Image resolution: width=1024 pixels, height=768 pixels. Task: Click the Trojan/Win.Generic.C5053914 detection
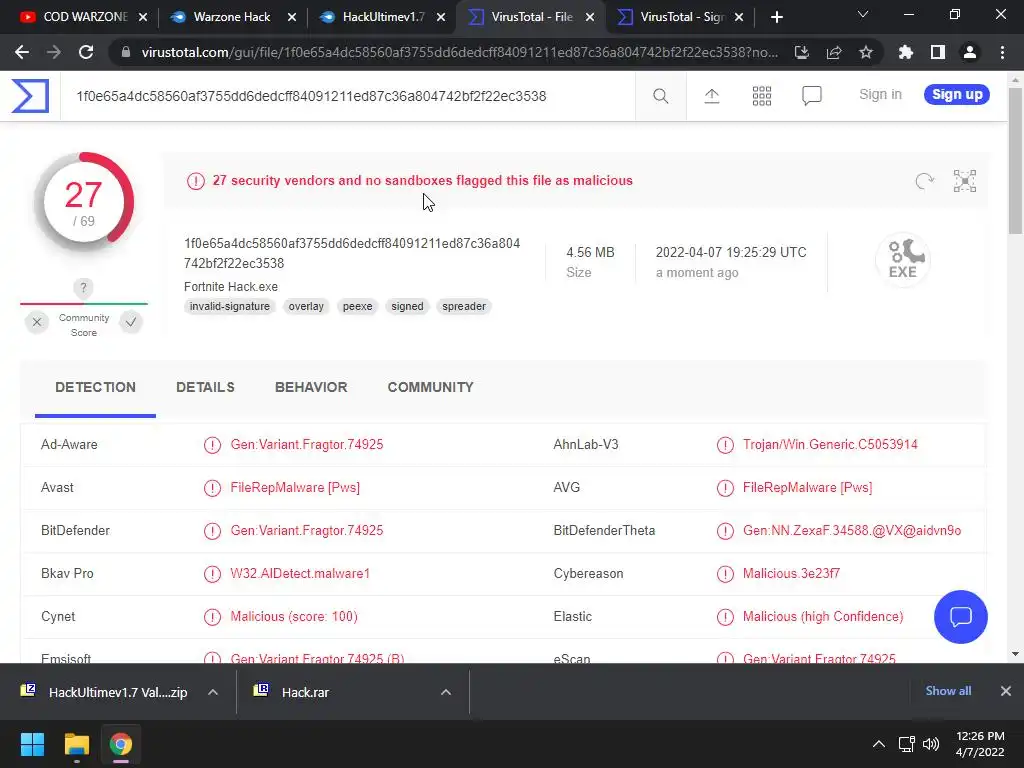click(x=829, y=445)
